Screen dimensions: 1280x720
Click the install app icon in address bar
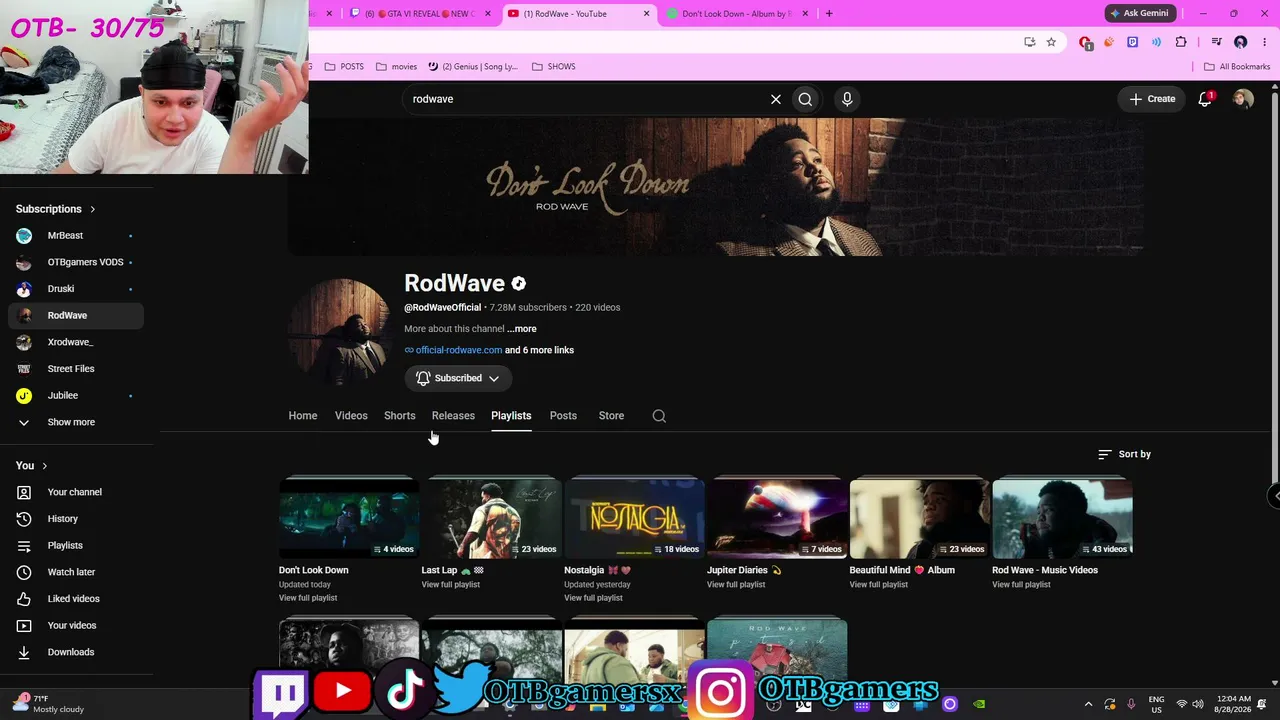1029,42
